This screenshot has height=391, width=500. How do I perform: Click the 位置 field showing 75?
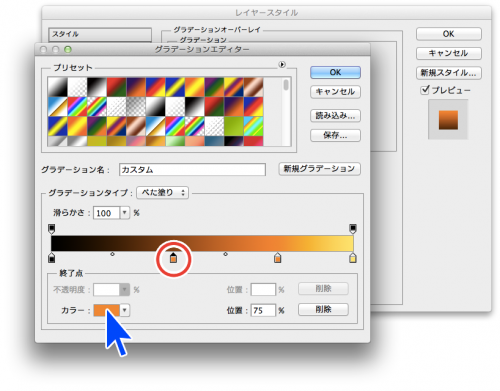tap(263, 310)
